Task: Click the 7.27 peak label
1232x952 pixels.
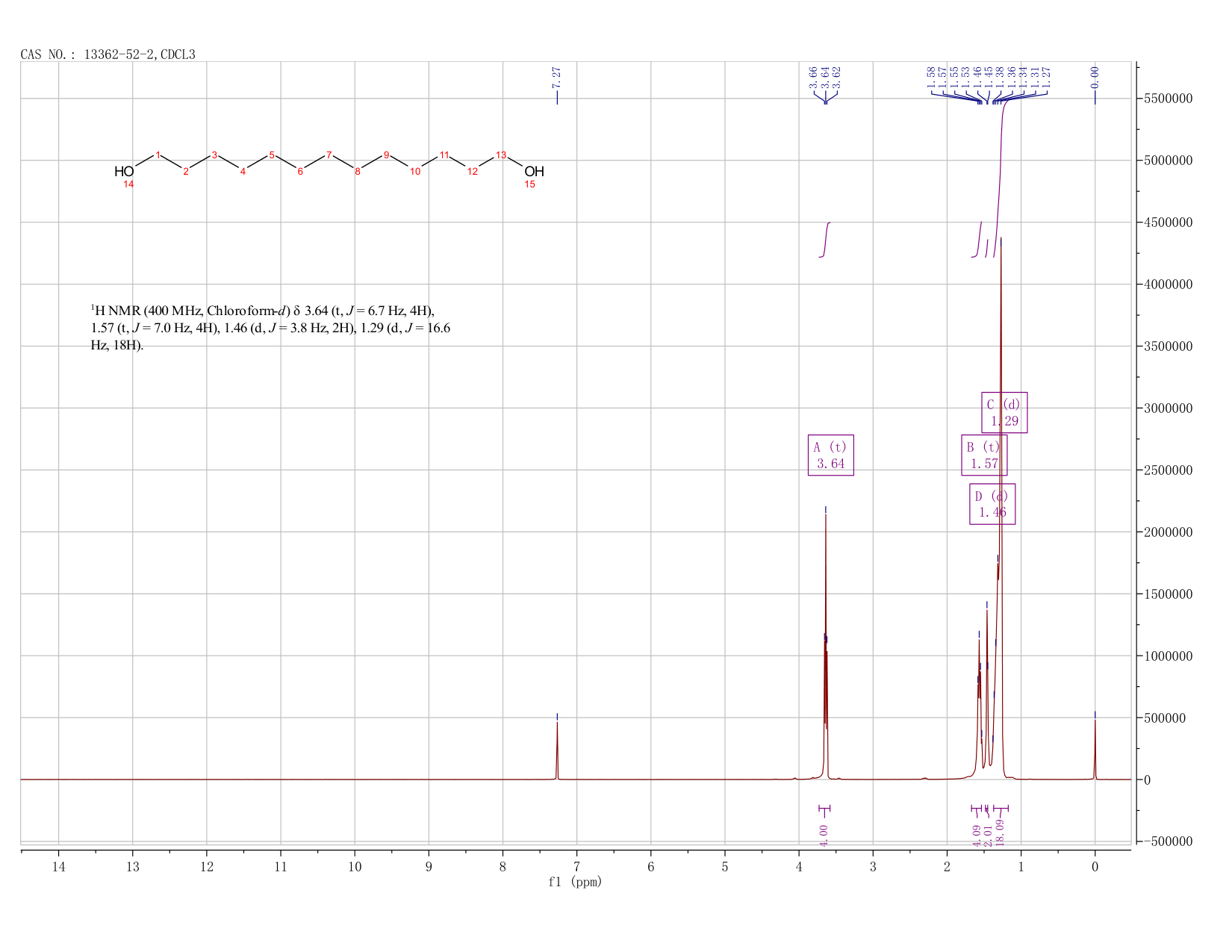Action: 556,77
